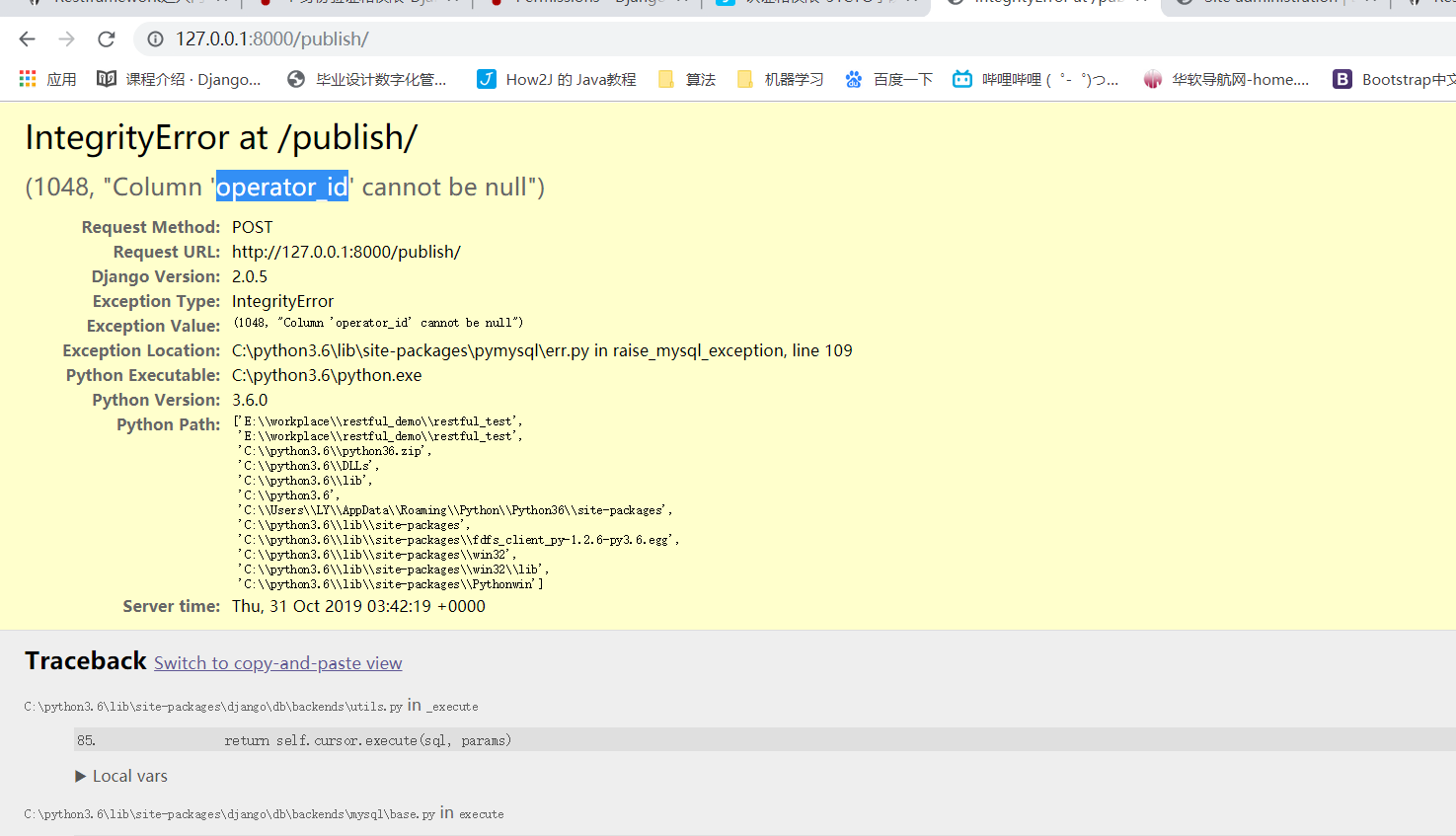Click the Django version value '2.0.5'
This screenshot has height=836, width=1456.
[250, 276]
